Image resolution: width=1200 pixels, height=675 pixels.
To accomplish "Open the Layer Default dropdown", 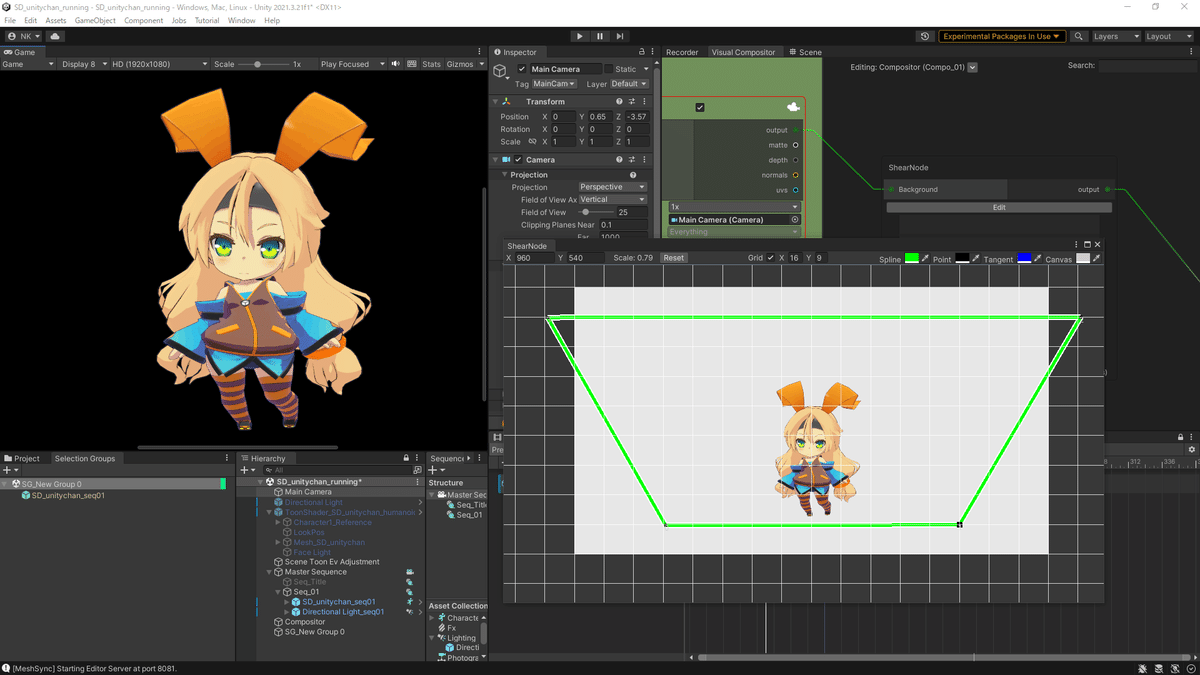I will (630, 84).
